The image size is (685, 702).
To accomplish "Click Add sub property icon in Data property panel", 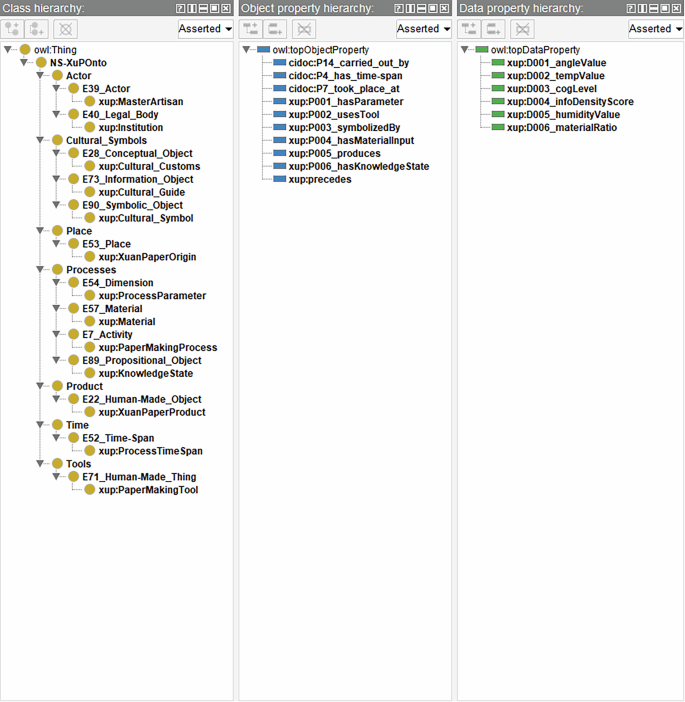I will [470, 29].
